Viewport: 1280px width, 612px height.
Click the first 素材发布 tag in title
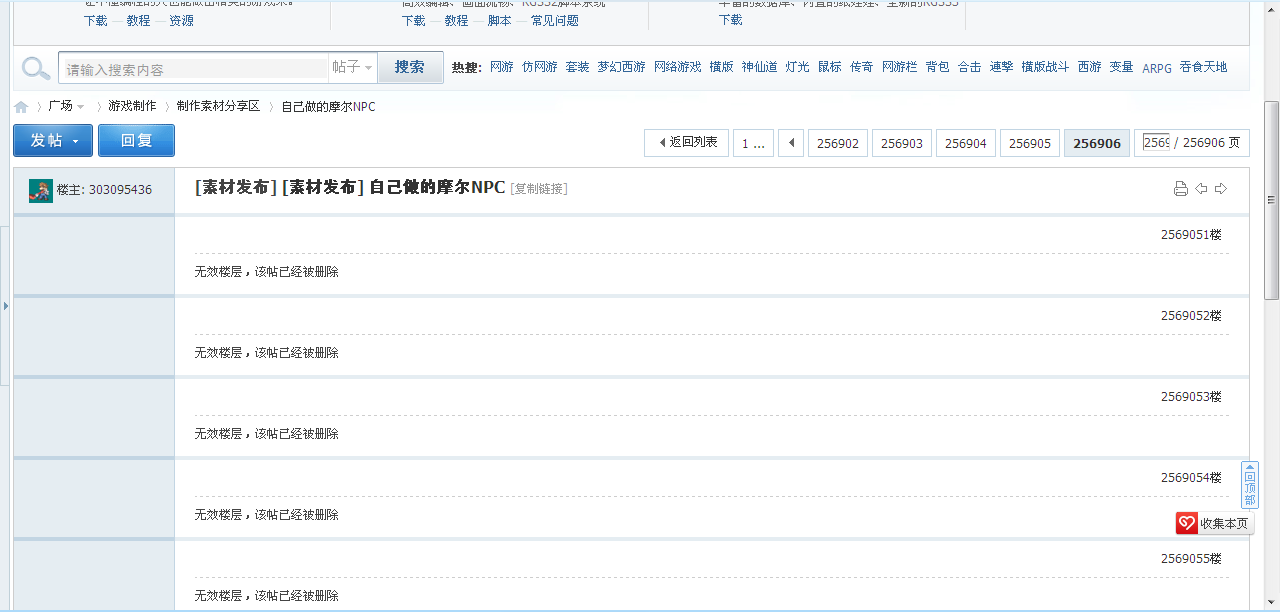click(x=236, y=188)
